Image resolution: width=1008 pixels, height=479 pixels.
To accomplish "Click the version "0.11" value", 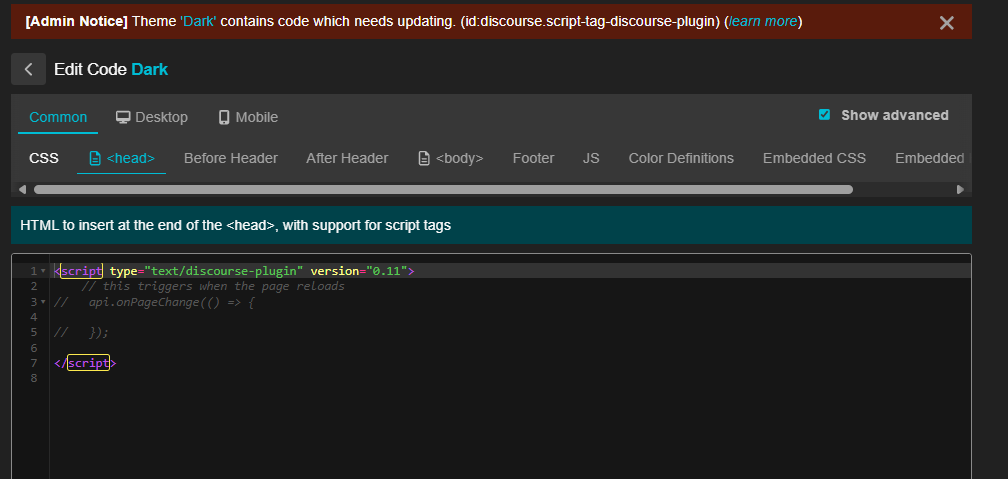I will coord(386,271).
